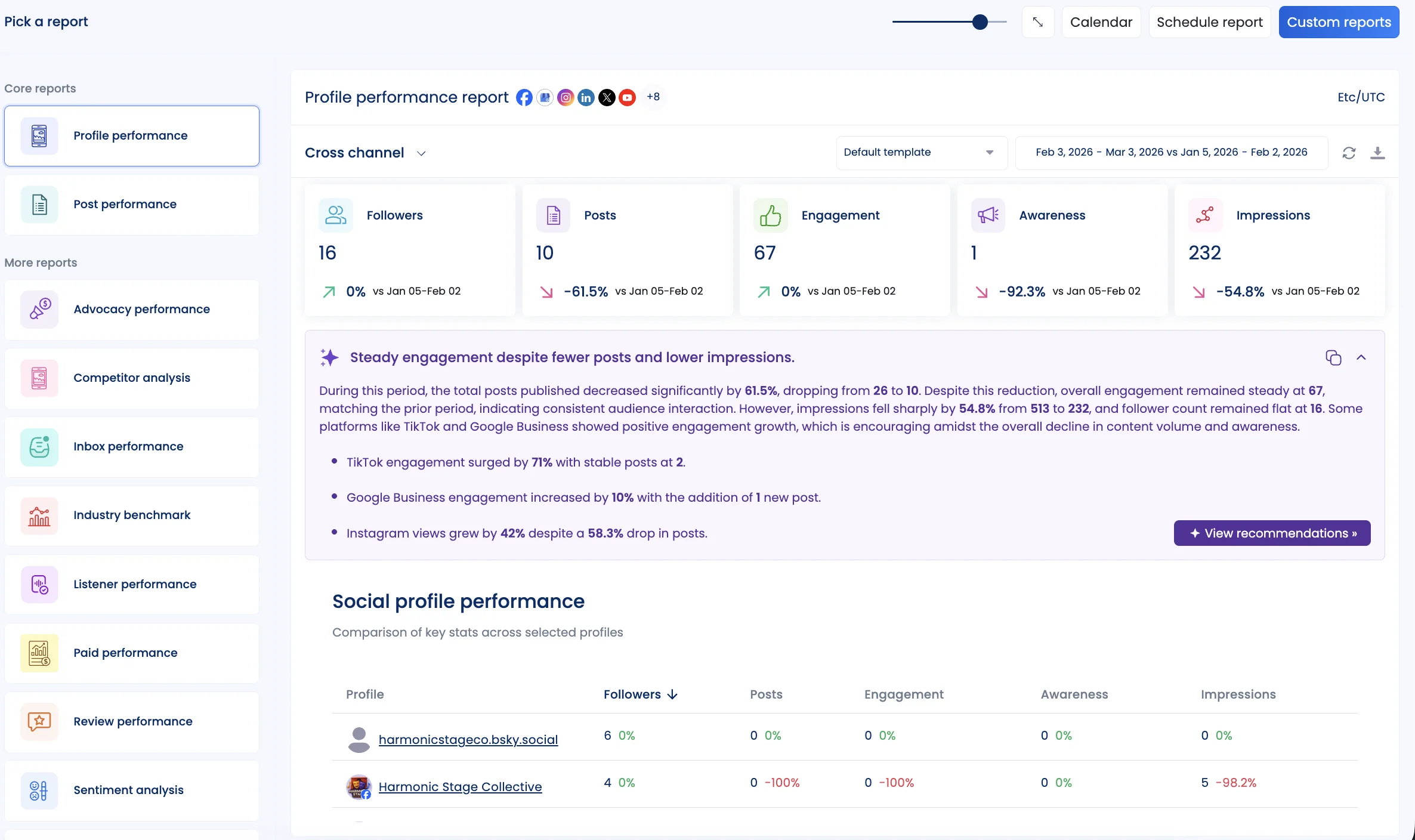Open Profile performance report
This screenshot has width=1415, height=840.
tap(132, 136)
